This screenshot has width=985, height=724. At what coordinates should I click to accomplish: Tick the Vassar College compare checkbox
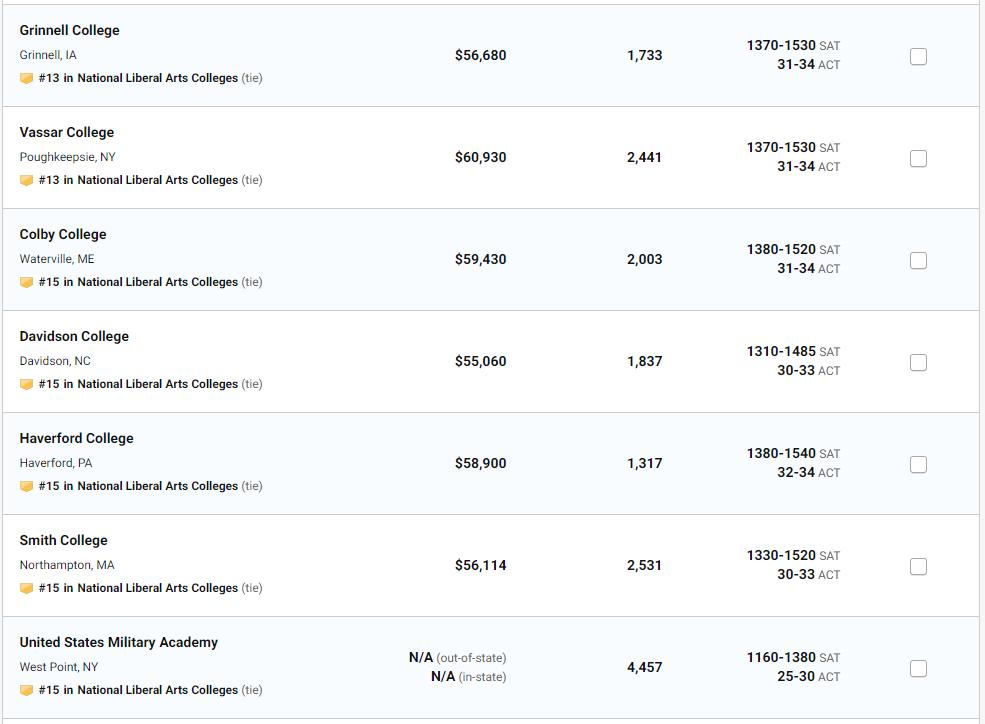pos(918,159)
